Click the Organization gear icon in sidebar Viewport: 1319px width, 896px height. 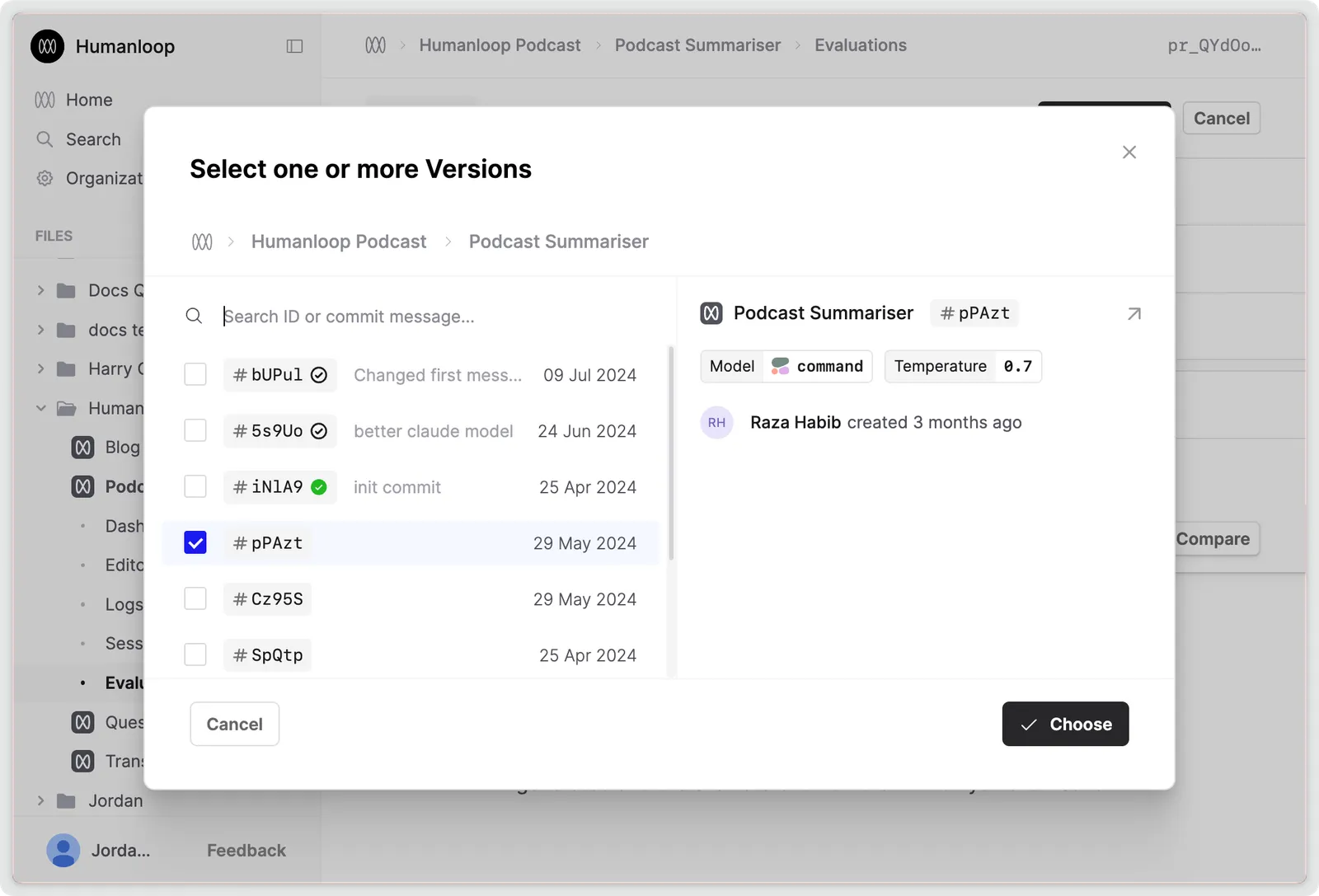pyautogui.click(x=45, y=178)
